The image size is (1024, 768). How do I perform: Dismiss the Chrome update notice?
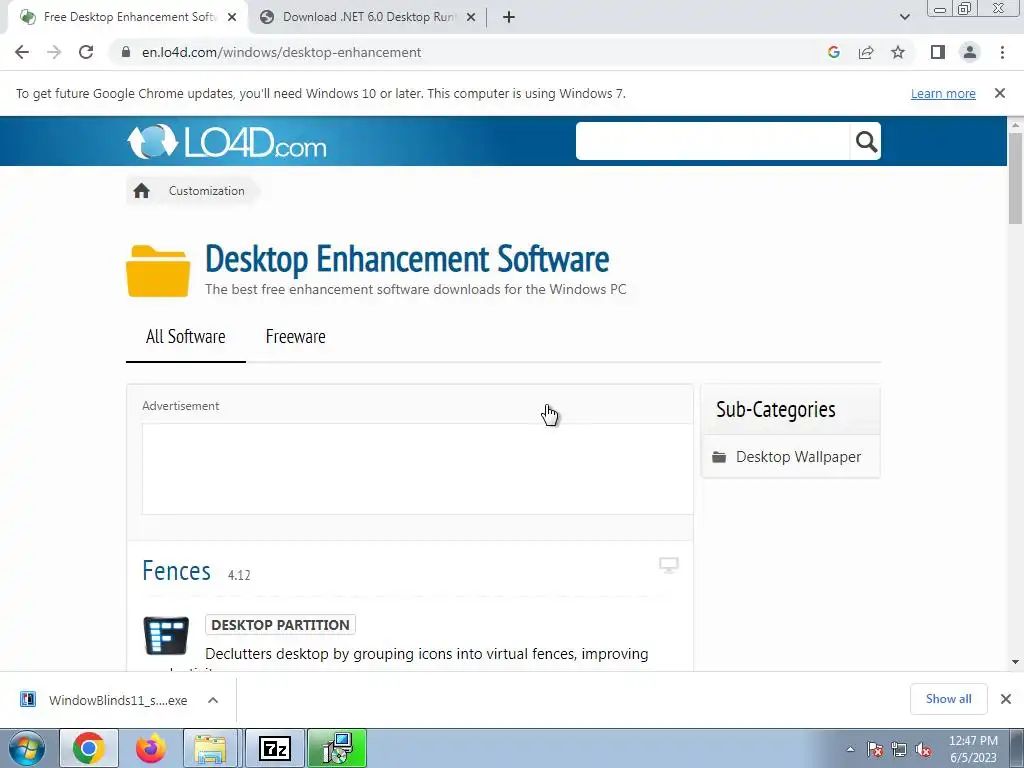[x=999, y=93]
